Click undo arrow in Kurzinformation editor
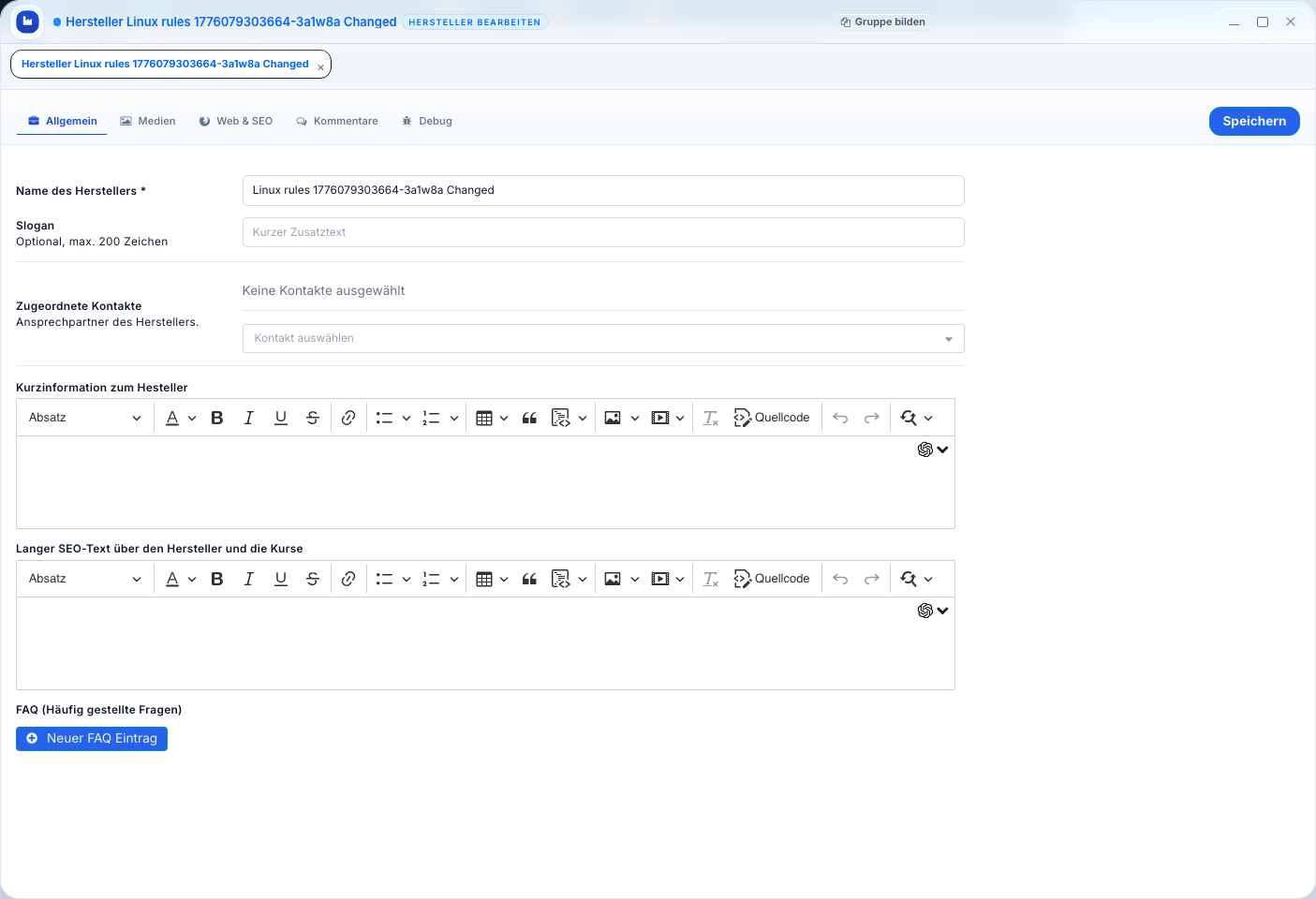 pyautogui.click(x=840, y=418)
